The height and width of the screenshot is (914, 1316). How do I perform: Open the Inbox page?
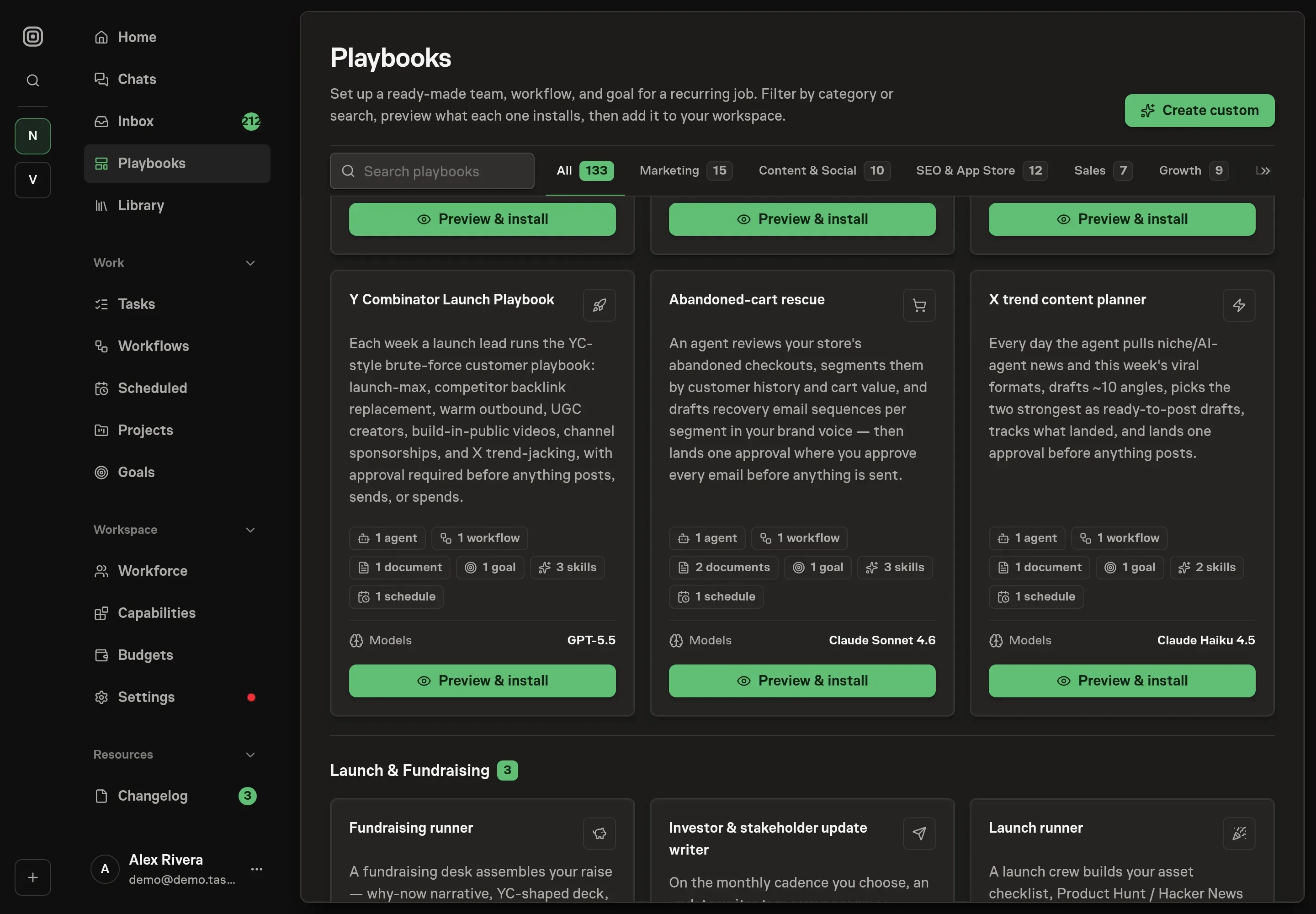tap(177, 122)
